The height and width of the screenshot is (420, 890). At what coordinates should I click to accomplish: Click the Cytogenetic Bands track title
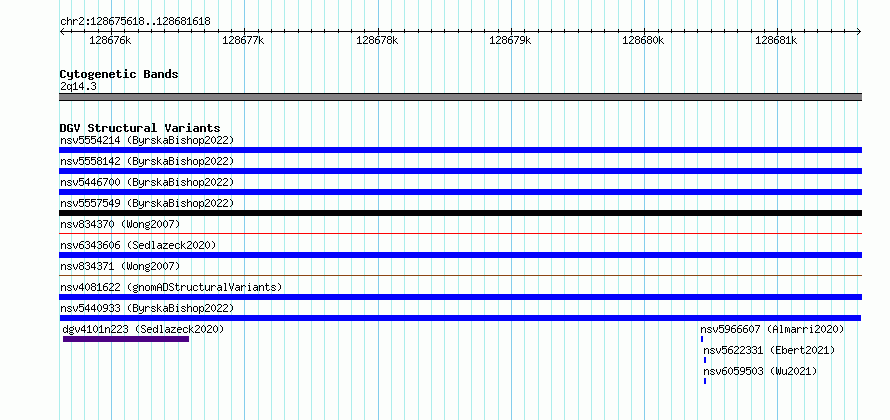click(x=119, y=74)
